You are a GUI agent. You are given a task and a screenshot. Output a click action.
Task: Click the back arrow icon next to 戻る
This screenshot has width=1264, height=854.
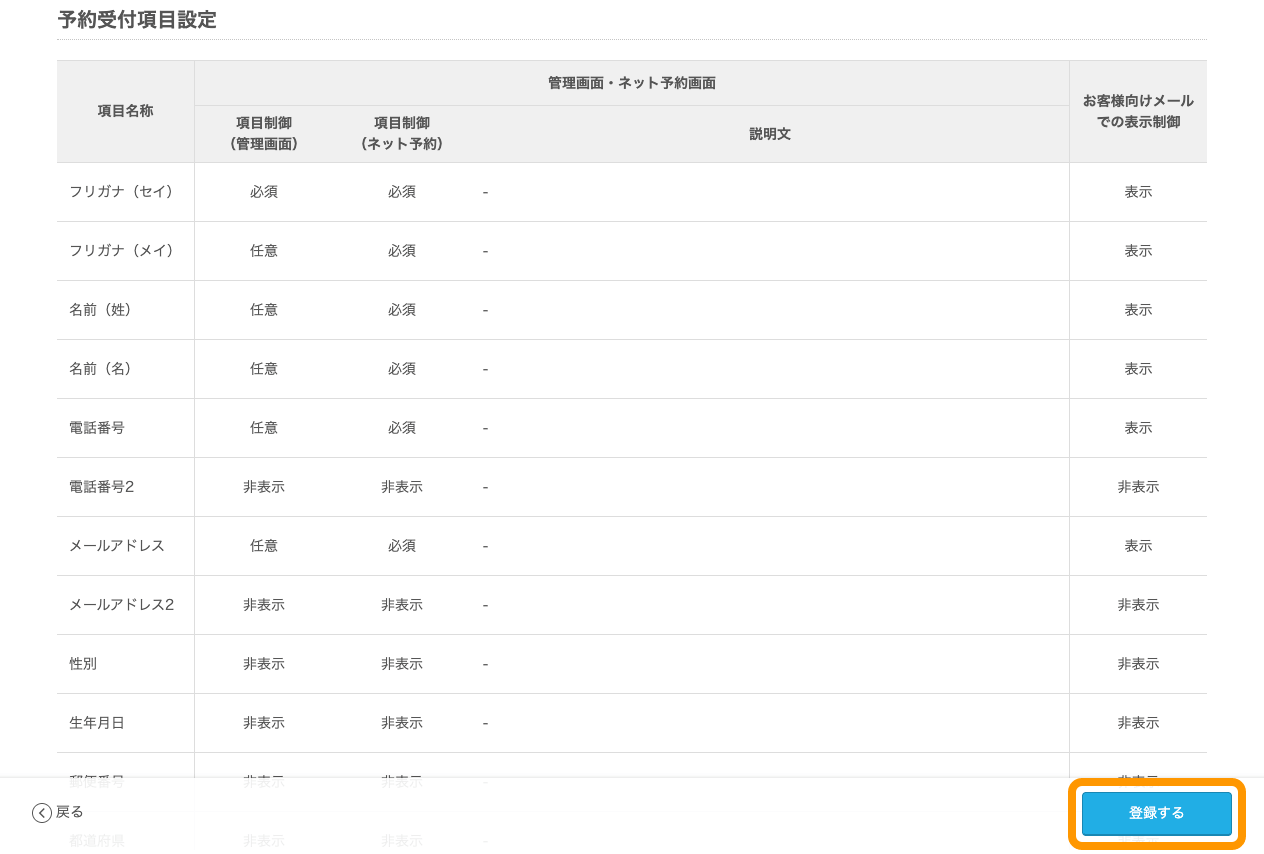pos(40,813)
